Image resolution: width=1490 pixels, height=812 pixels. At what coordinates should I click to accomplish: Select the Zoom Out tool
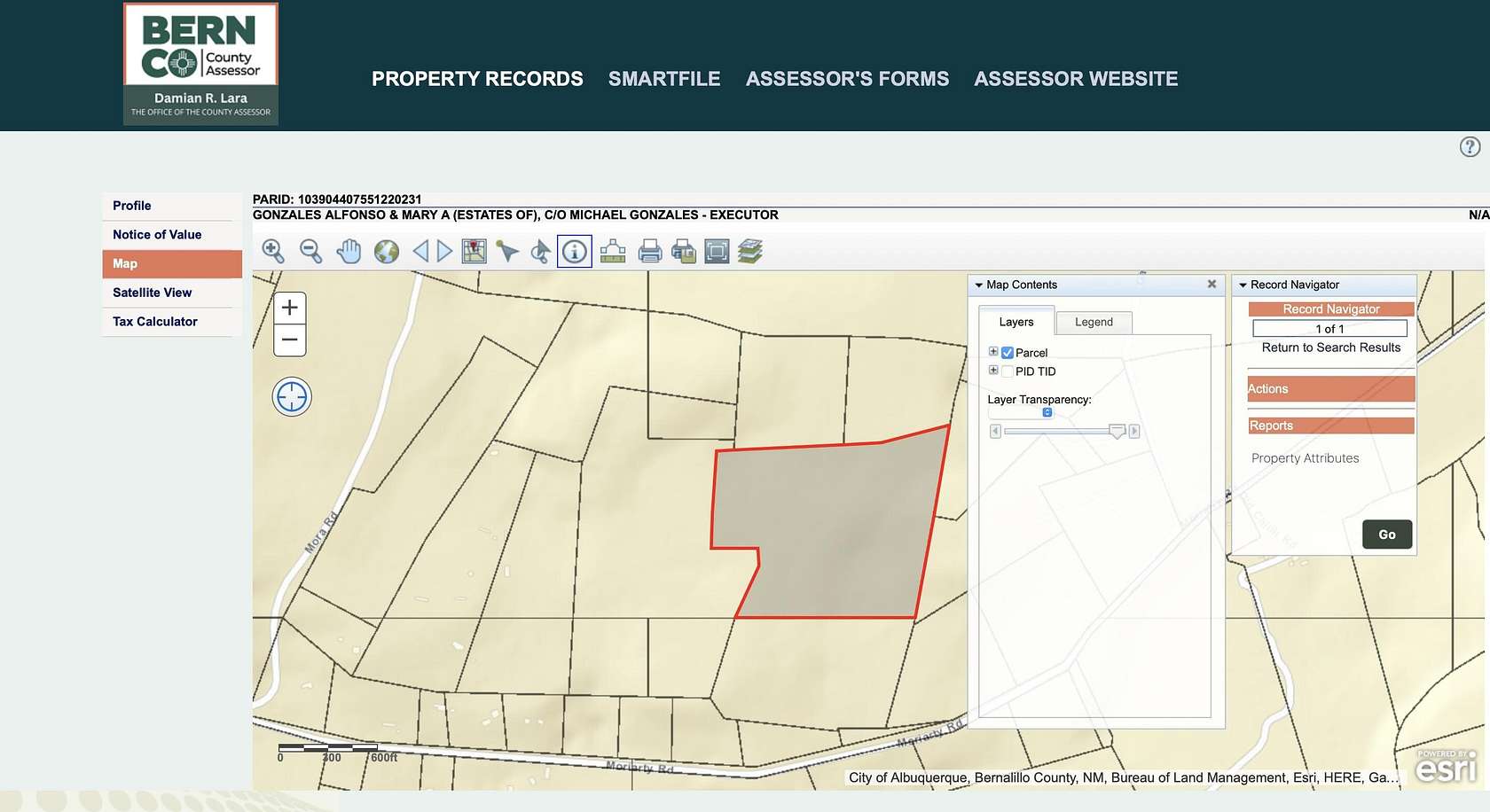(309, 251)
